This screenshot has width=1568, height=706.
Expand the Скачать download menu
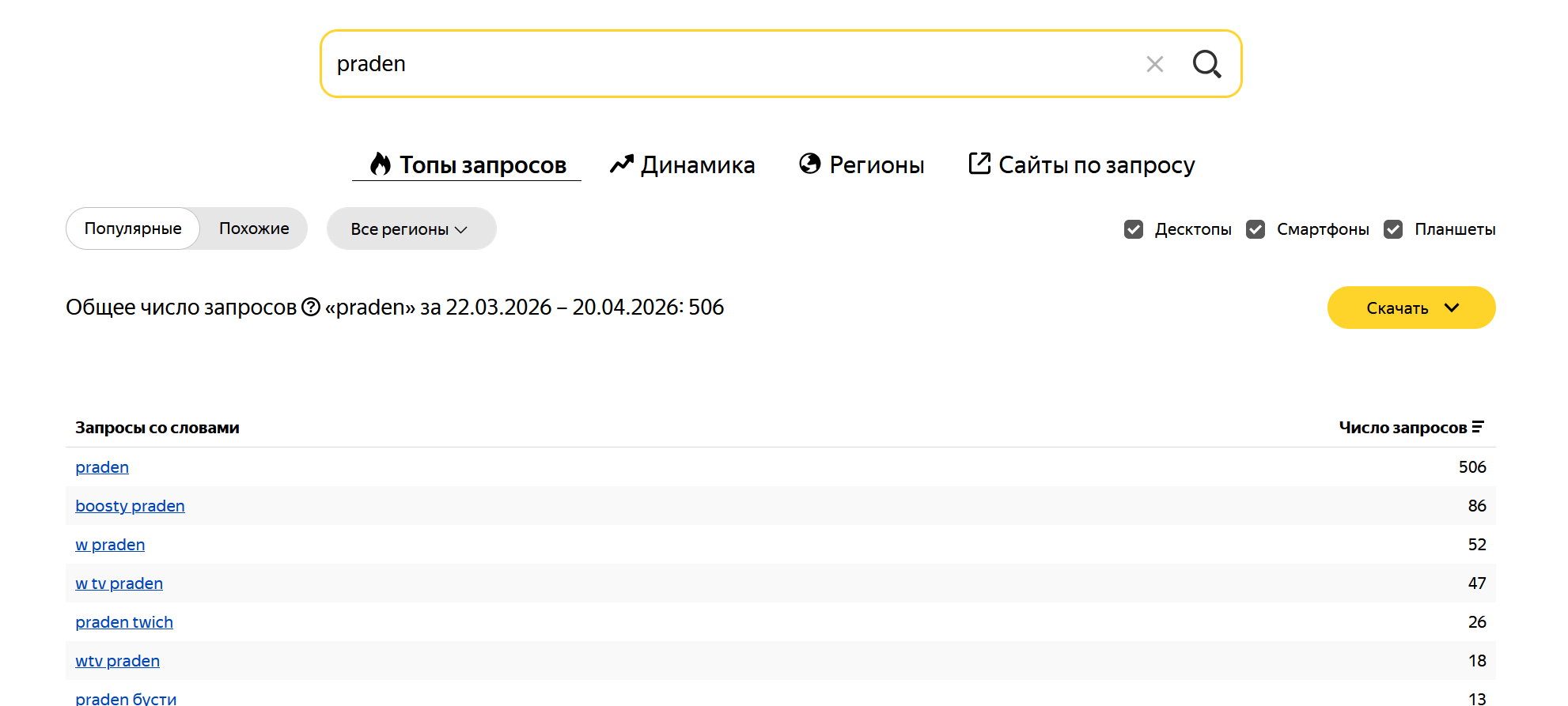pos(1411,308)
